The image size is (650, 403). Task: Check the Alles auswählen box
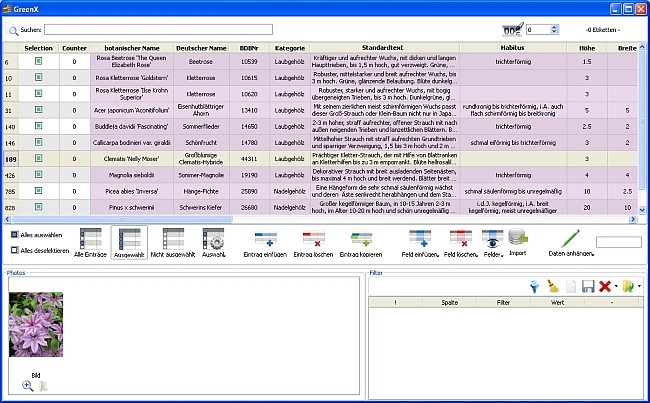pos(15,235)
